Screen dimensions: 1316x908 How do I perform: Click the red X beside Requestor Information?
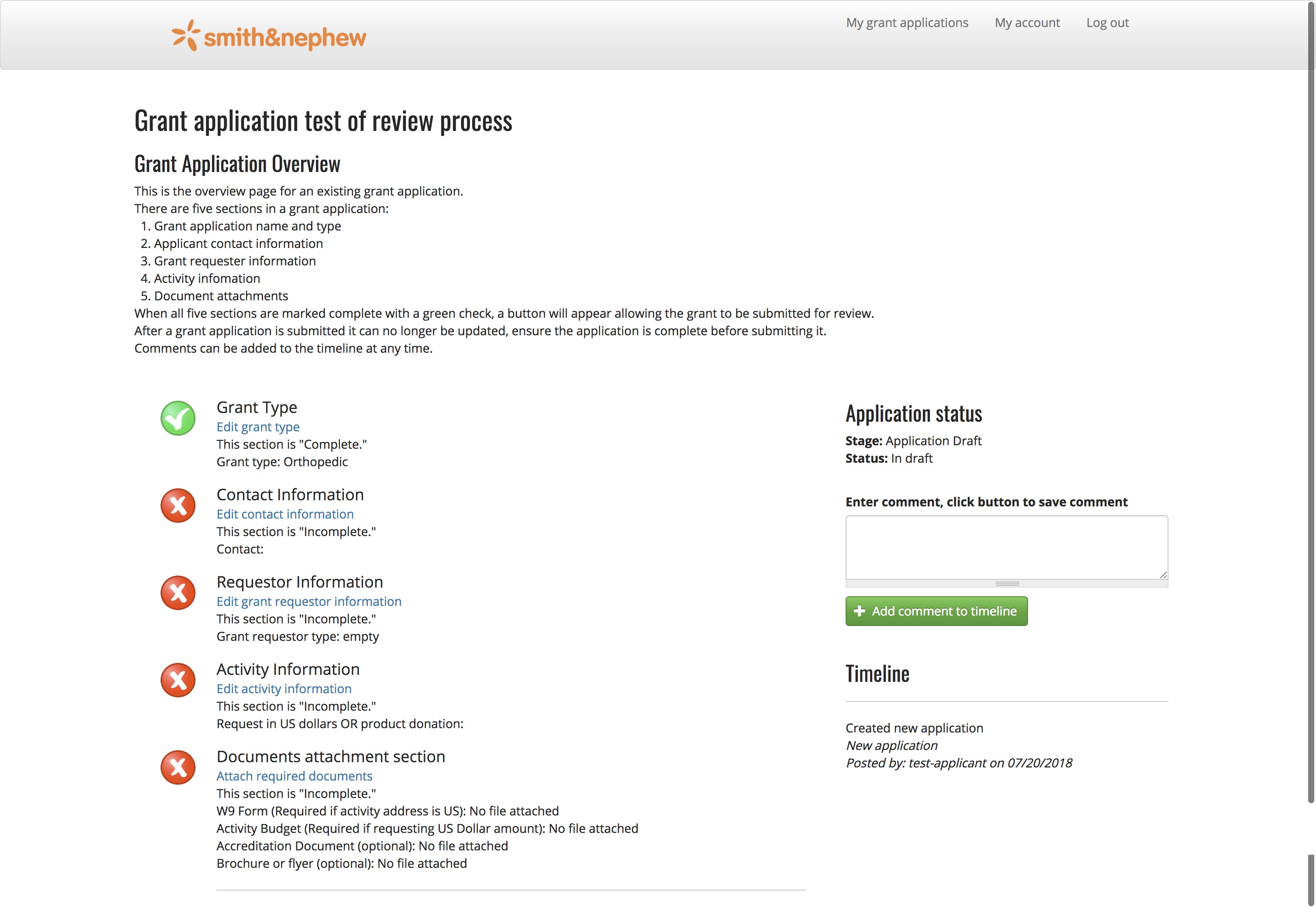pos(178,593)
